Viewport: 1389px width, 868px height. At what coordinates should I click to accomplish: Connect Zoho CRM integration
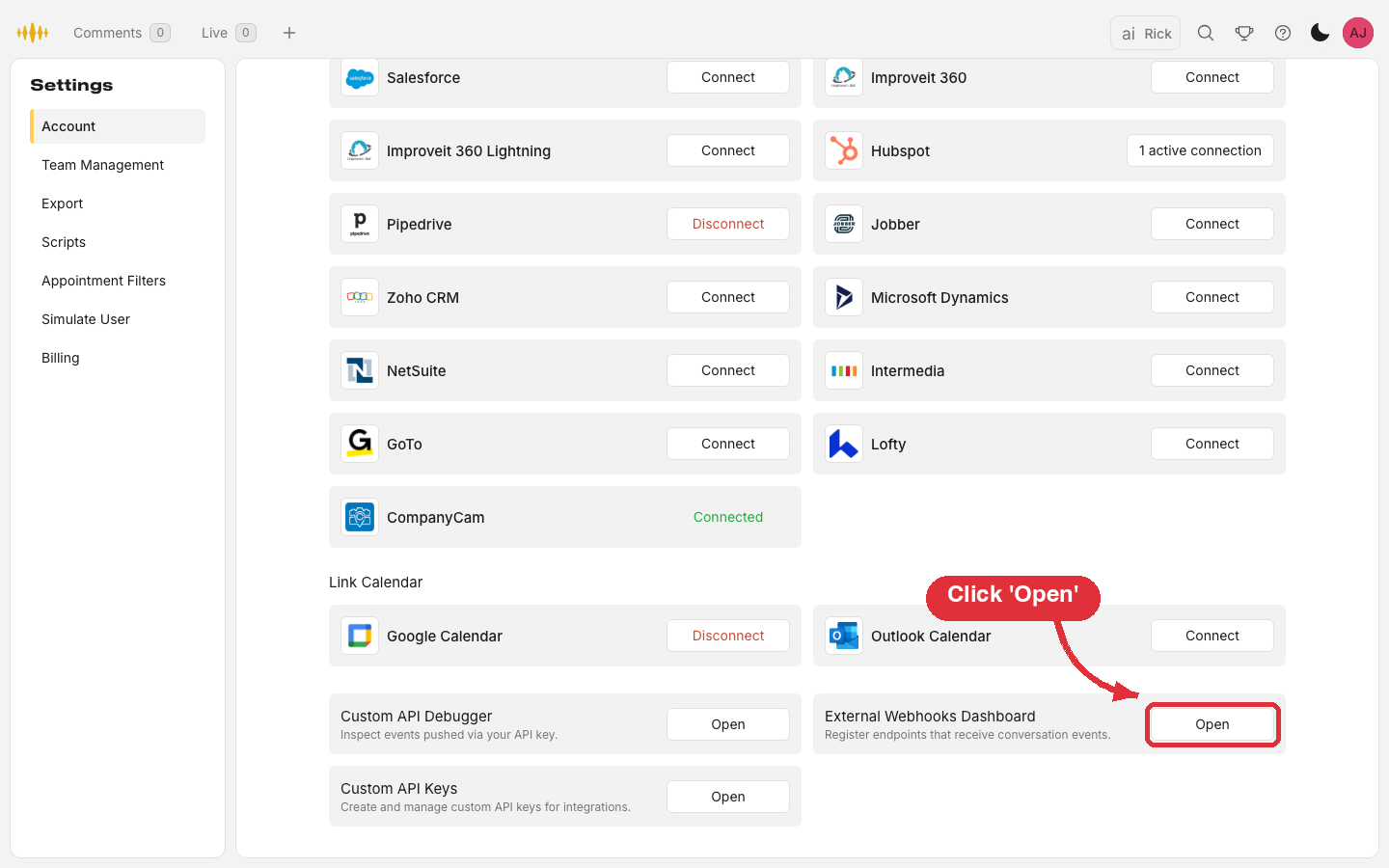pos(728,297)
